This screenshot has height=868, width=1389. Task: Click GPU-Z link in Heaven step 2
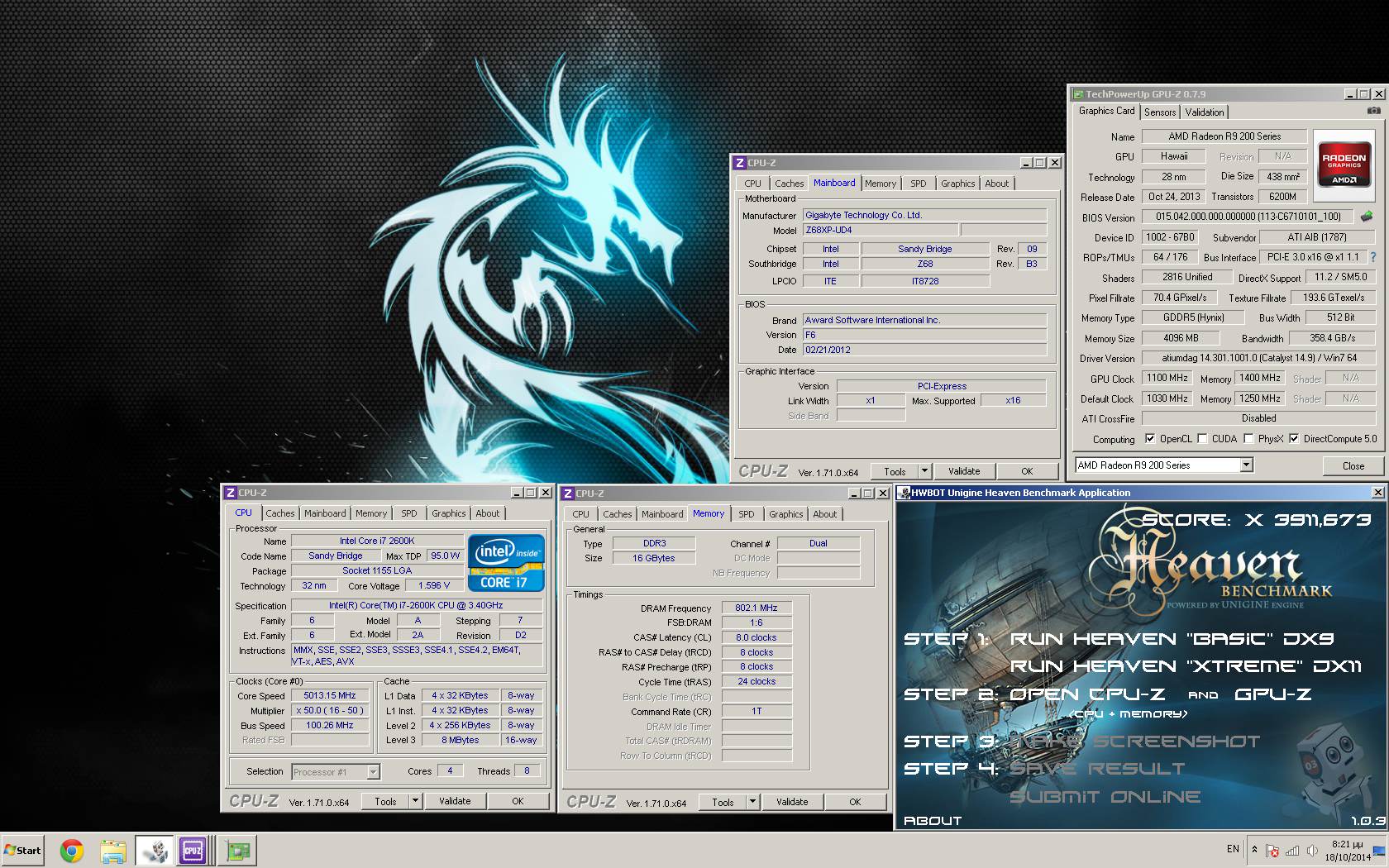tap(1273, 694)
